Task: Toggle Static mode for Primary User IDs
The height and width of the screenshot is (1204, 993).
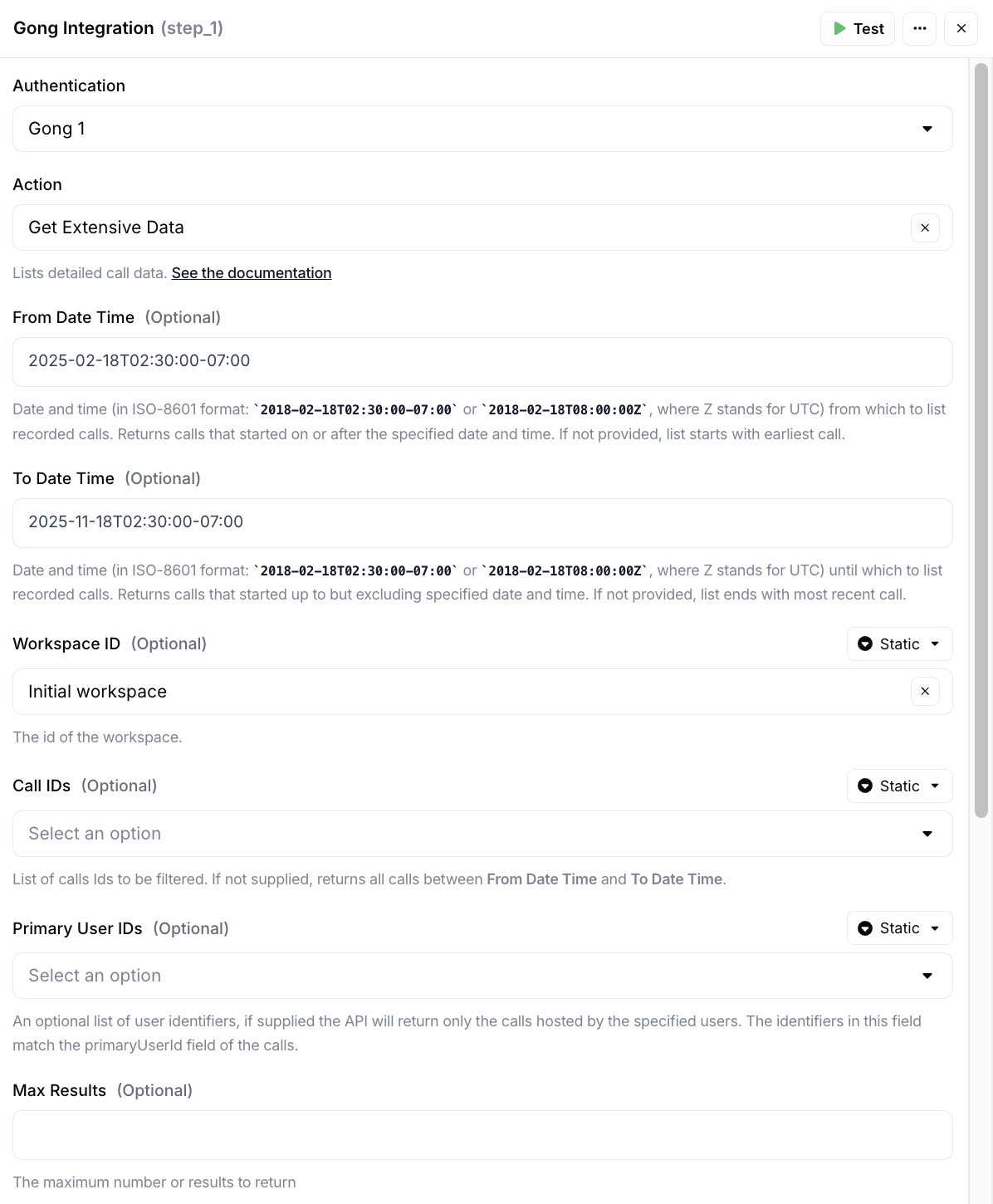Action: [899, 928]
